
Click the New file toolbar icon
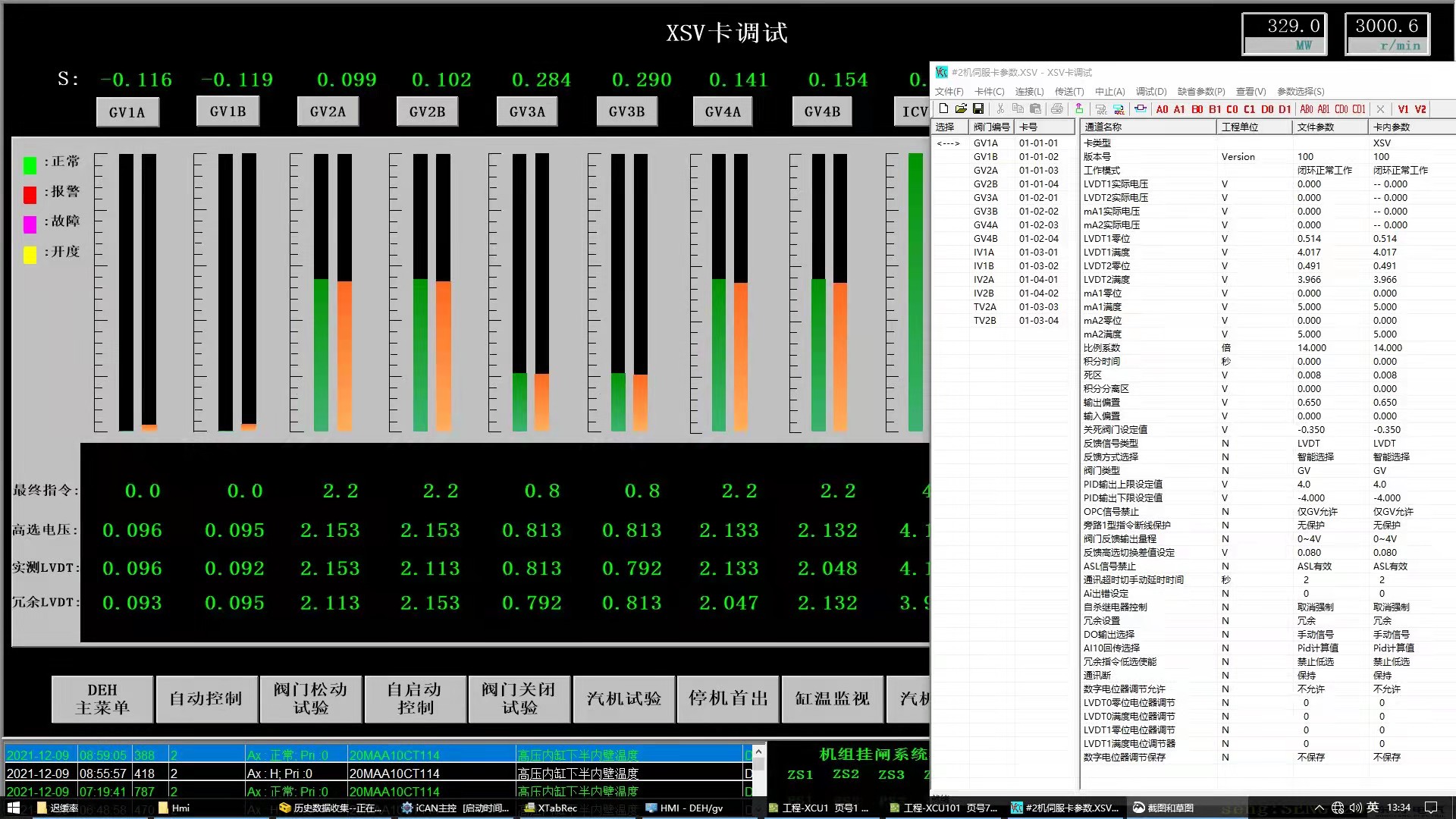coord(943,109)
